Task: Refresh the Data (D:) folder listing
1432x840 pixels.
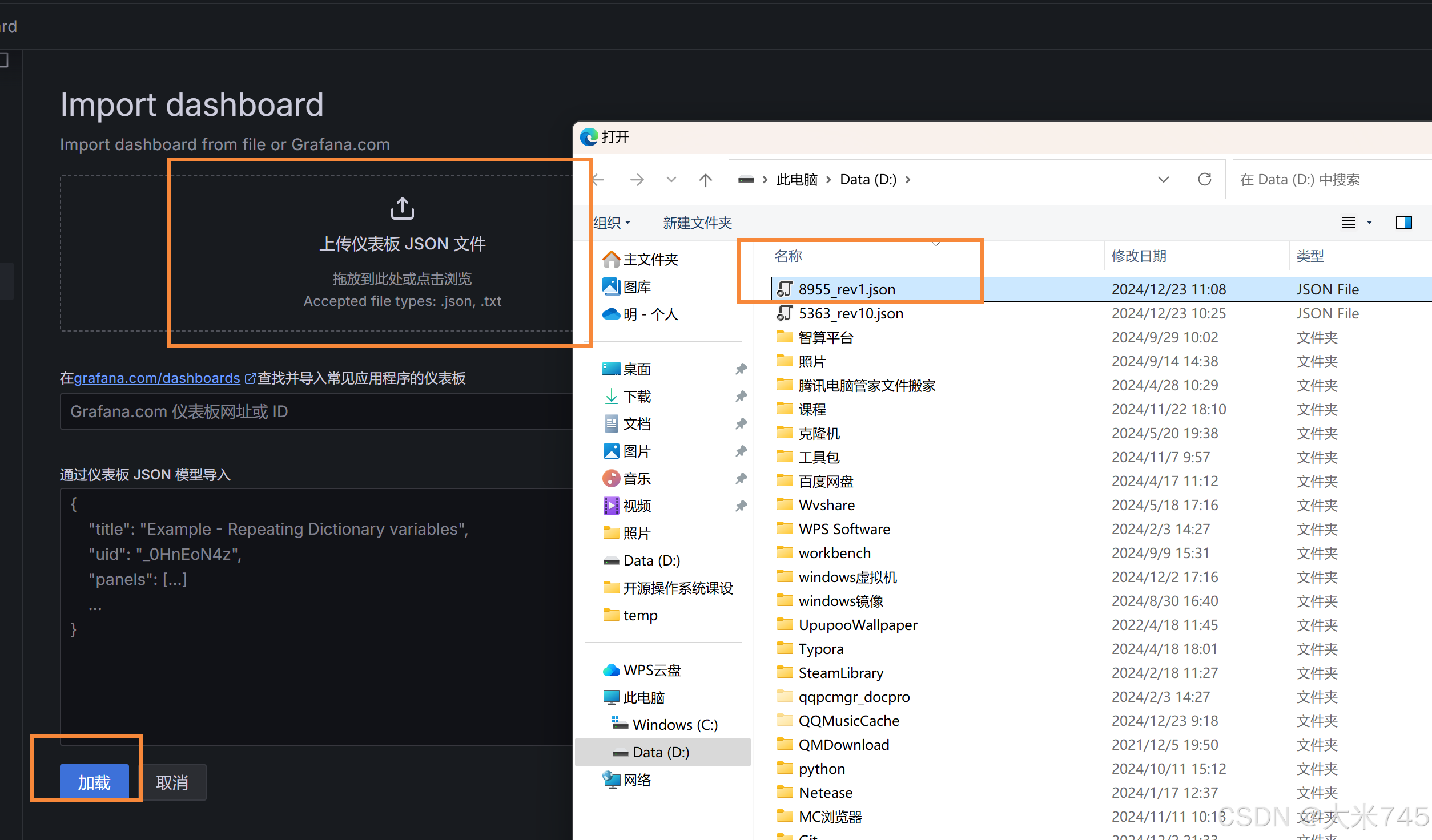Action: (1205, 180)
